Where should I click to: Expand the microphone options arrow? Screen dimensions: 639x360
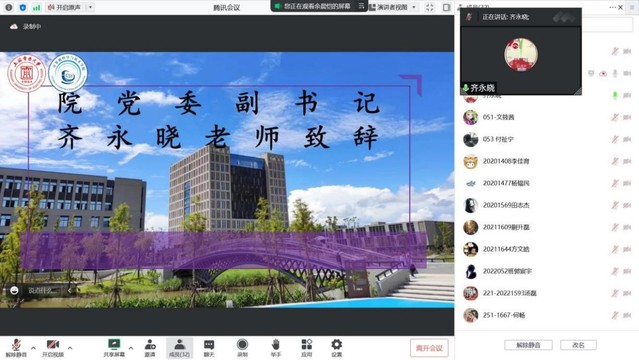[x=33, y=348]
